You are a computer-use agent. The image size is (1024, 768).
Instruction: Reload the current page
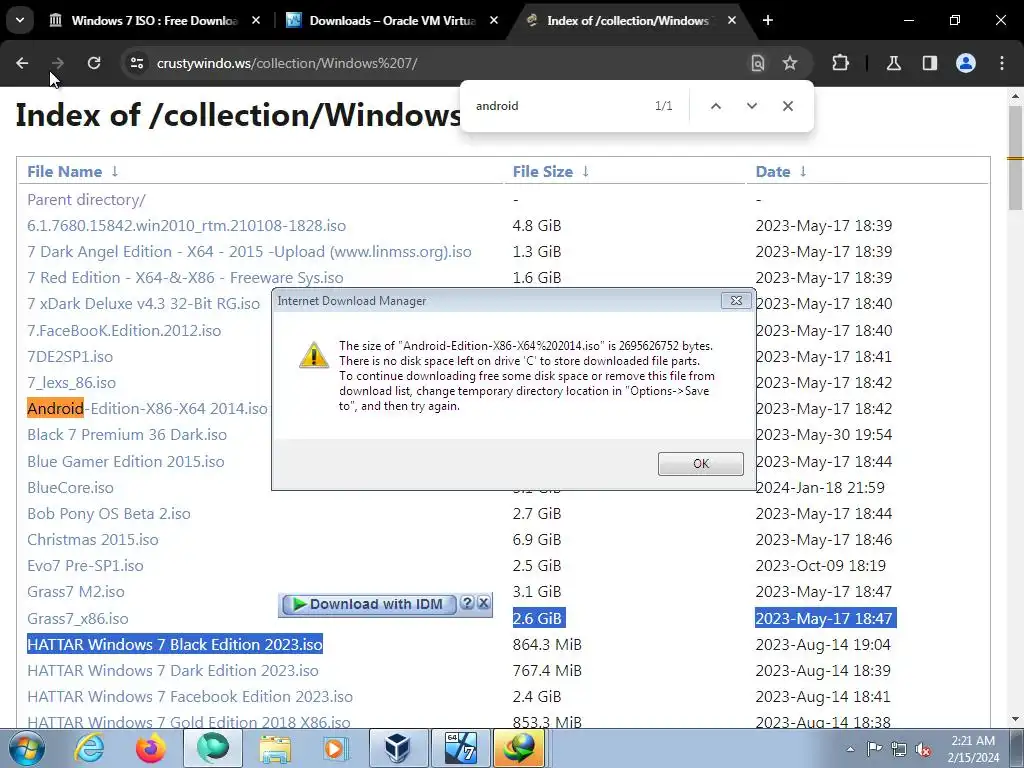94,63
